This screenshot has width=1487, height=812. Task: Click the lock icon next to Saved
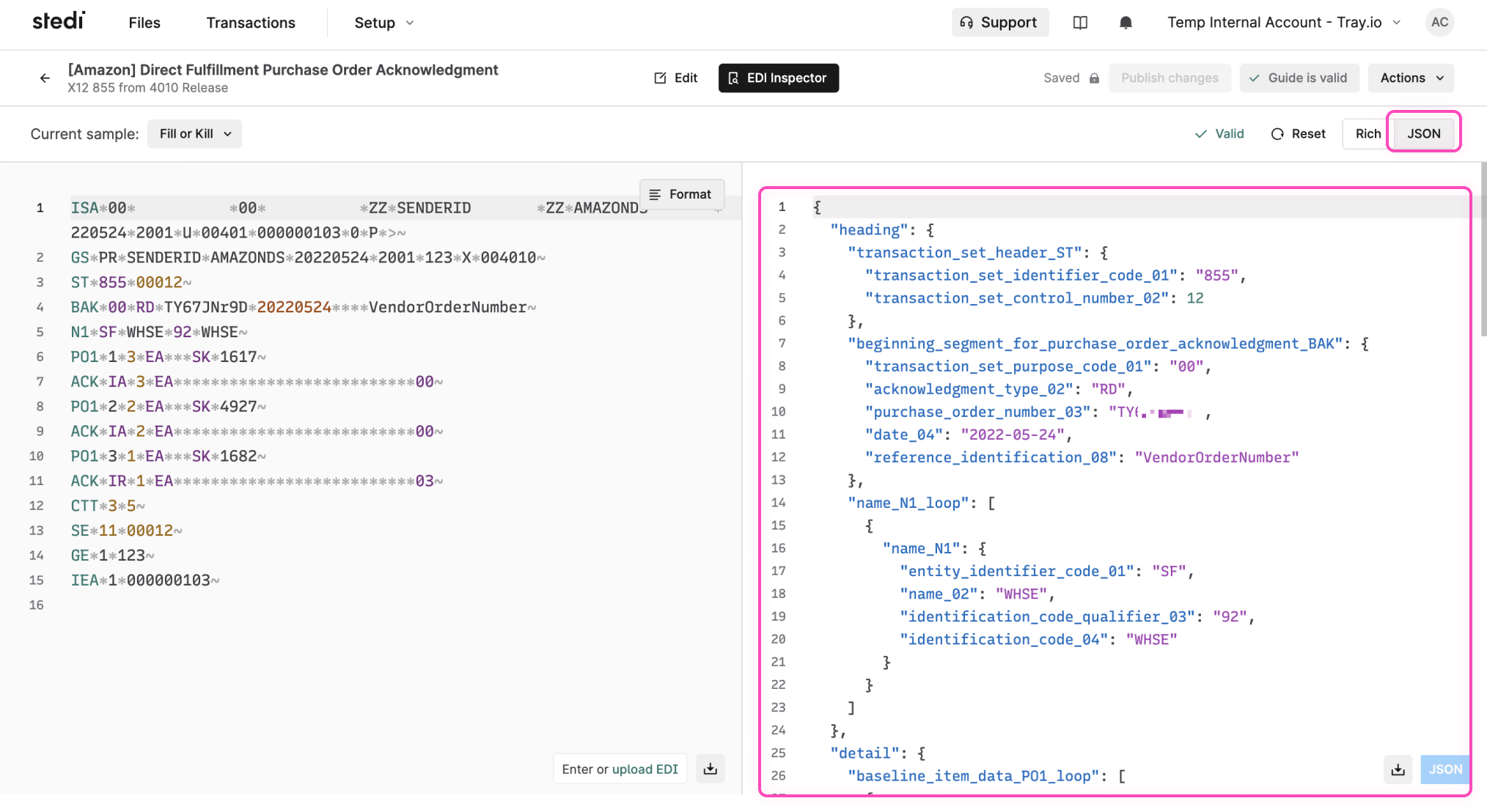pos(1094,78)
